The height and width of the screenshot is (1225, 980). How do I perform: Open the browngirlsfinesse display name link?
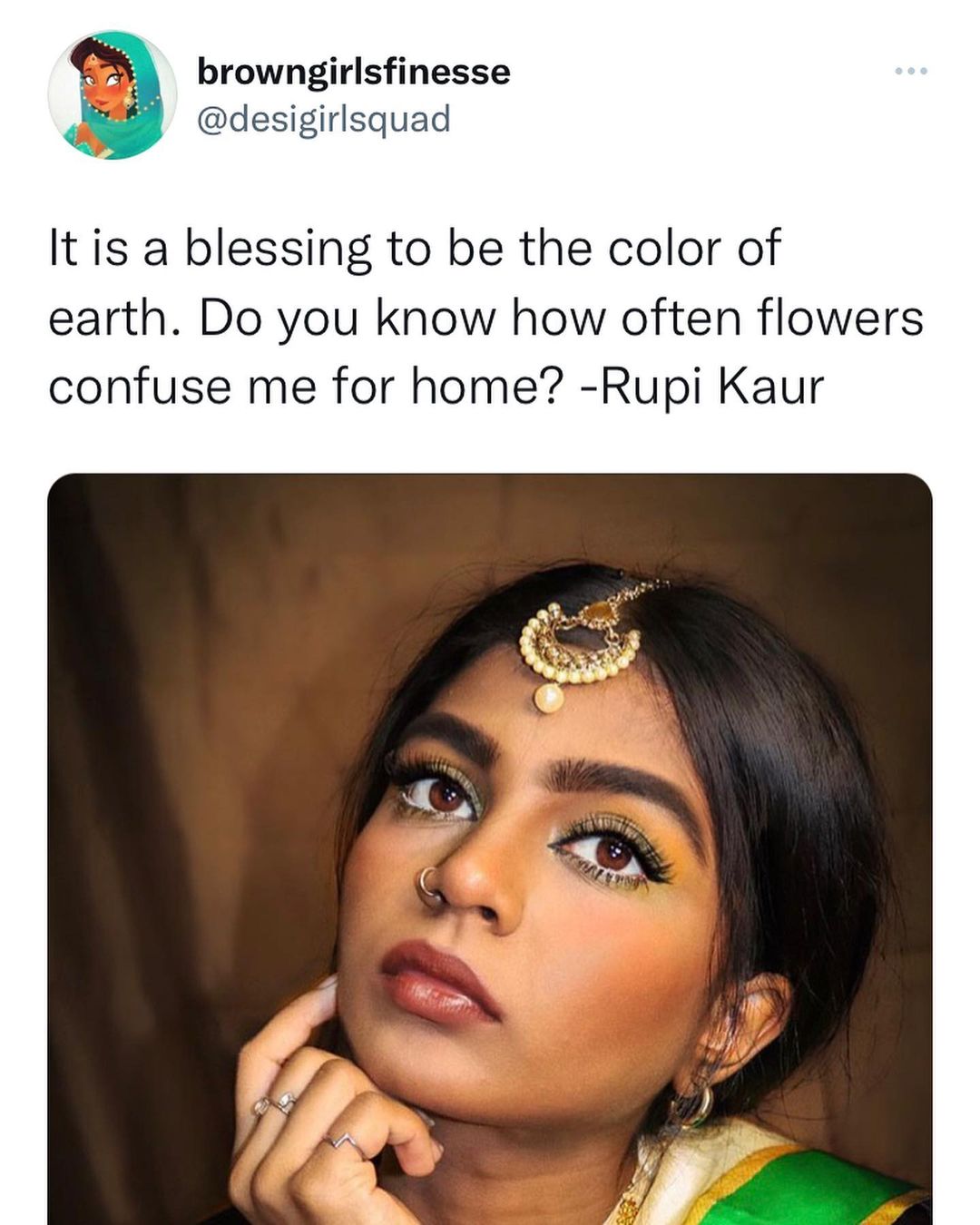(x=353, y=72)
